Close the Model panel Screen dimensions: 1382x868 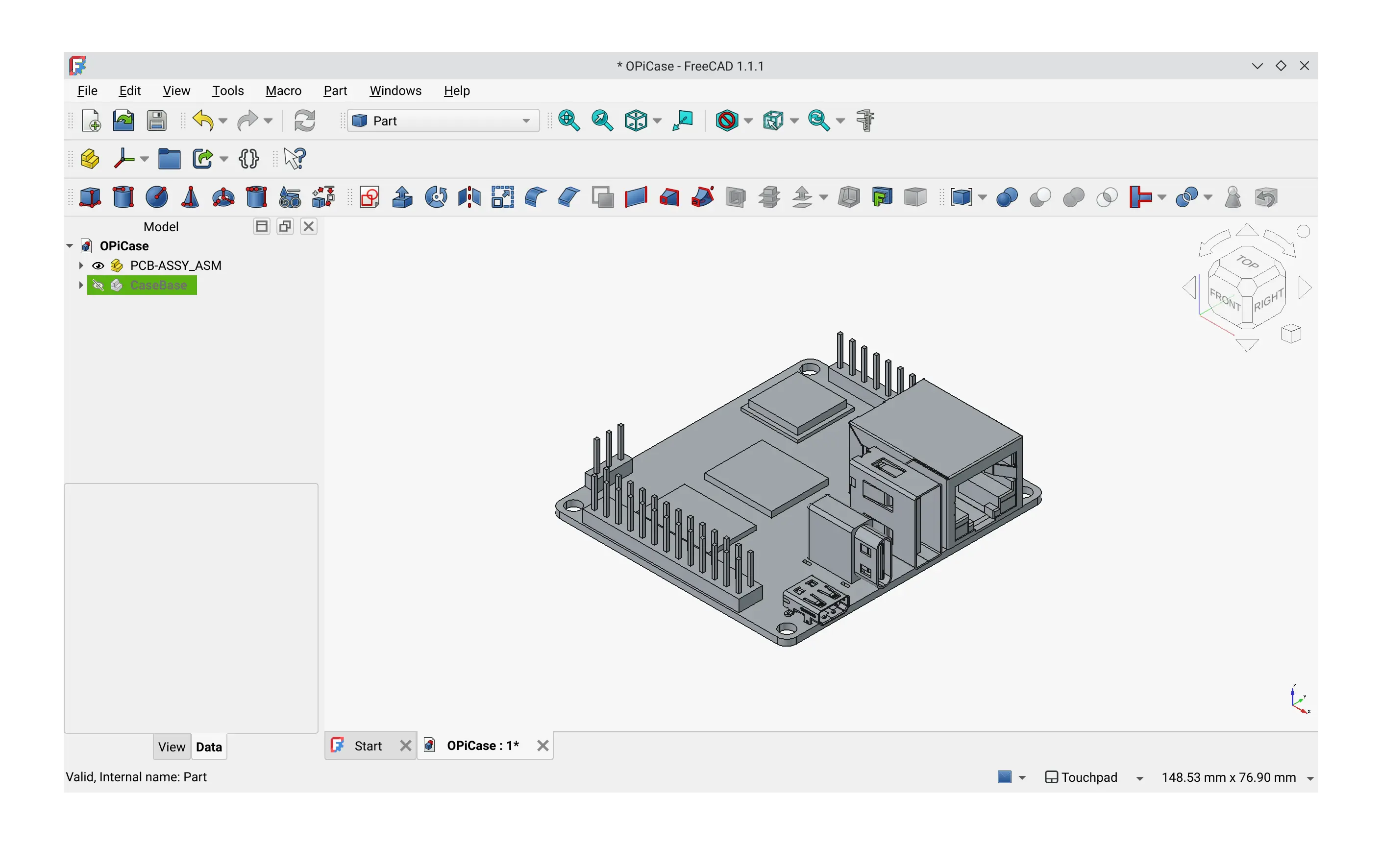[x=309, y=227]
